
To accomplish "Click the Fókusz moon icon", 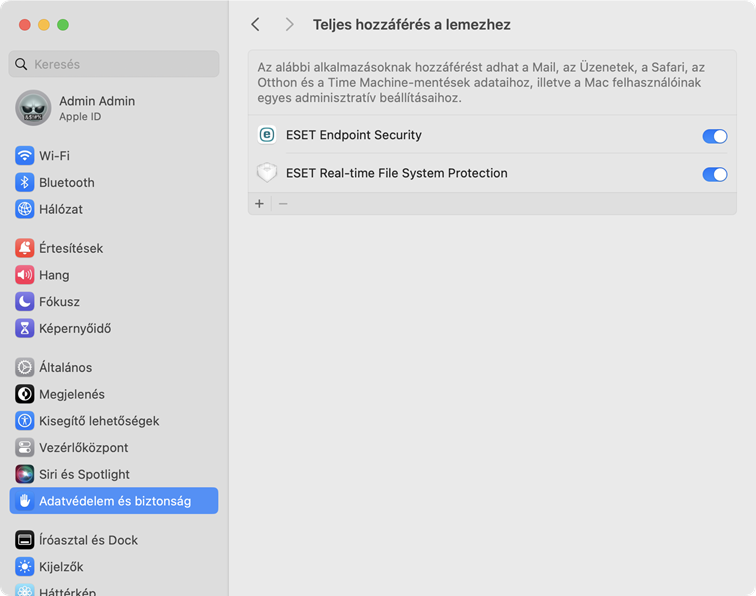I will click(x=25, y=301).
